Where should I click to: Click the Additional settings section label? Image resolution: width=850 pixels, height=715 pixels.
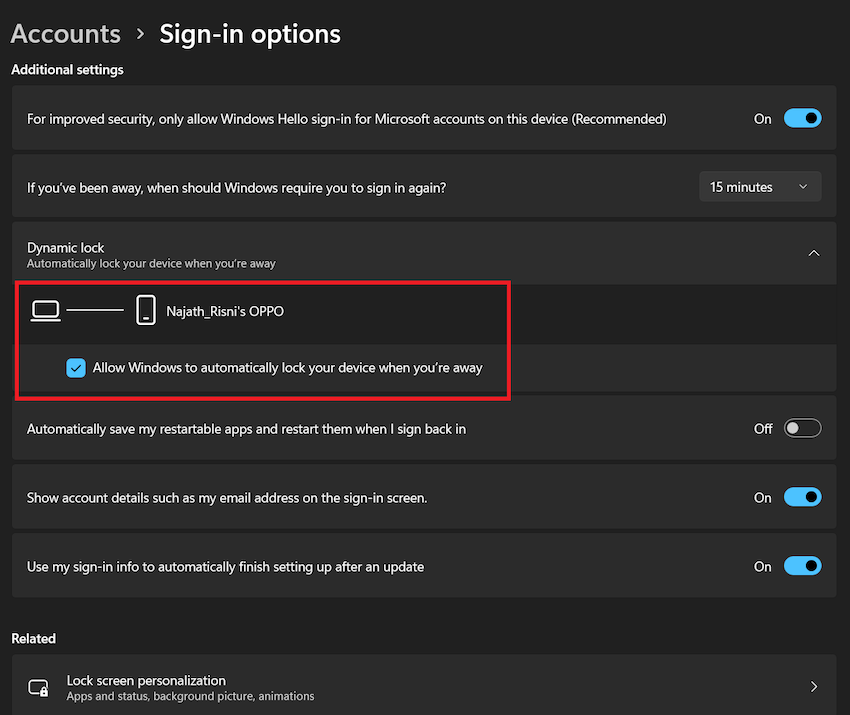coord(67,69)
